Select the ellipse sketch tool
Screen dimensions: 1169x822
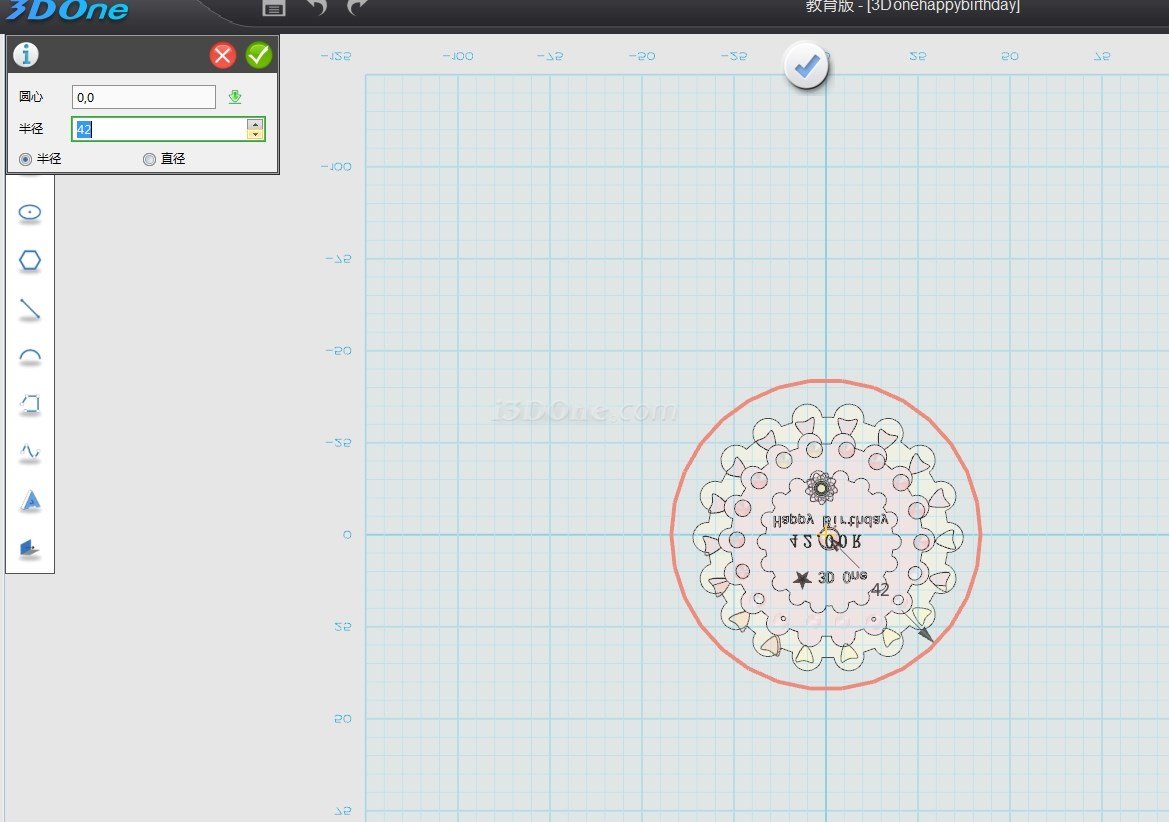(30, 213)
